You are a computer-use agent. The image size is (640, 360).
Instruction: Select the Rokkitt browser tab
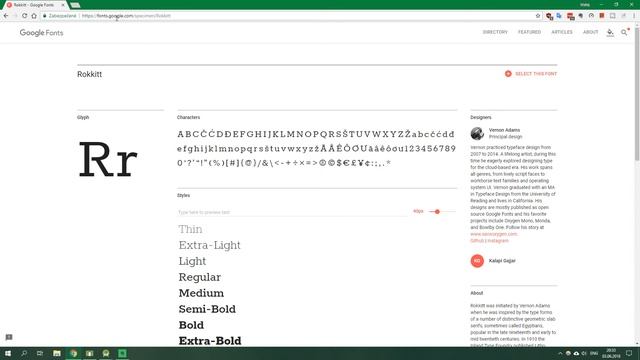click(x=35, y=5)
